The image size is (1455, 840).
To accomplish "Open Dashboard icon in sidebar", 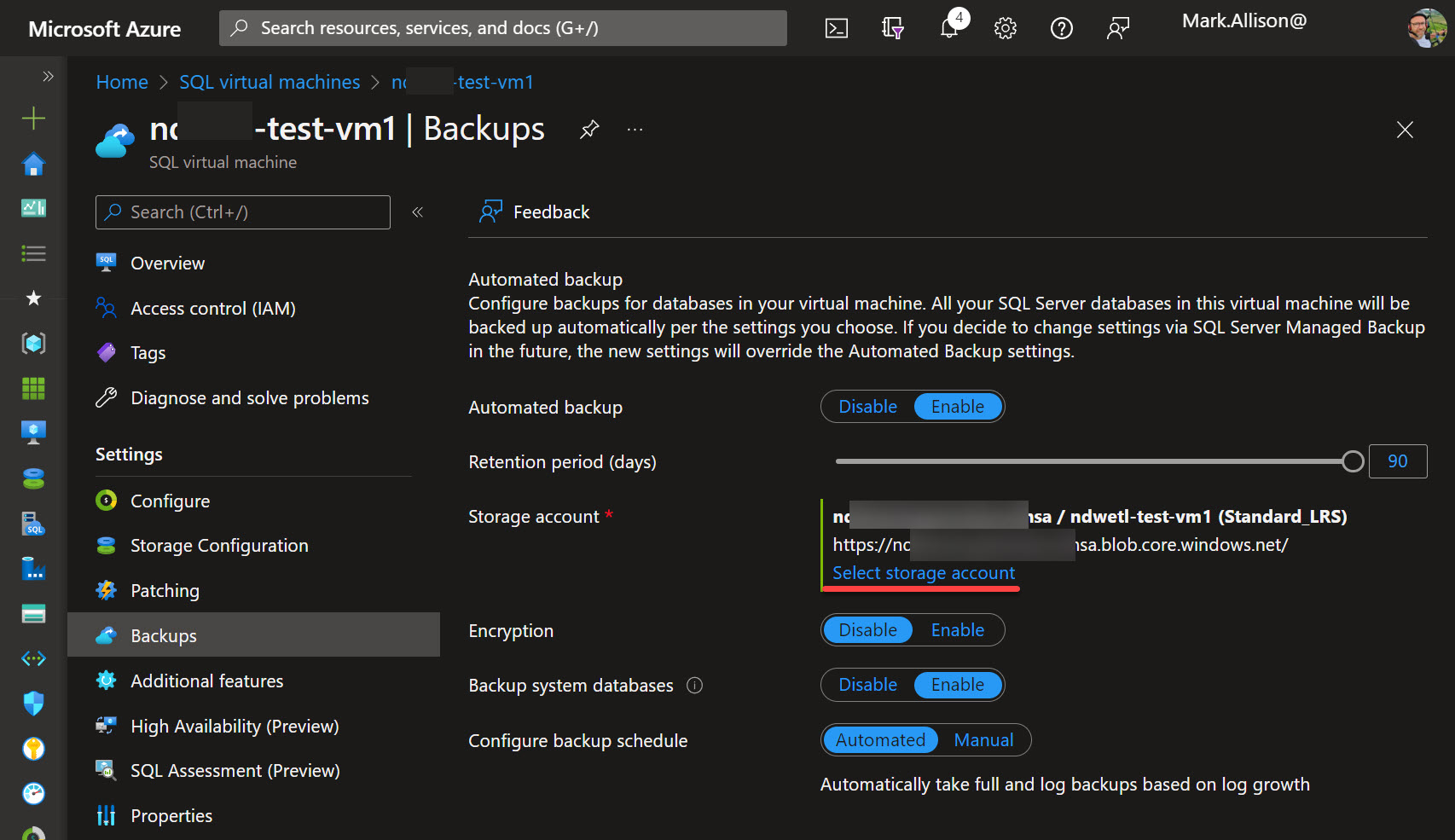I will coord(33,208).
